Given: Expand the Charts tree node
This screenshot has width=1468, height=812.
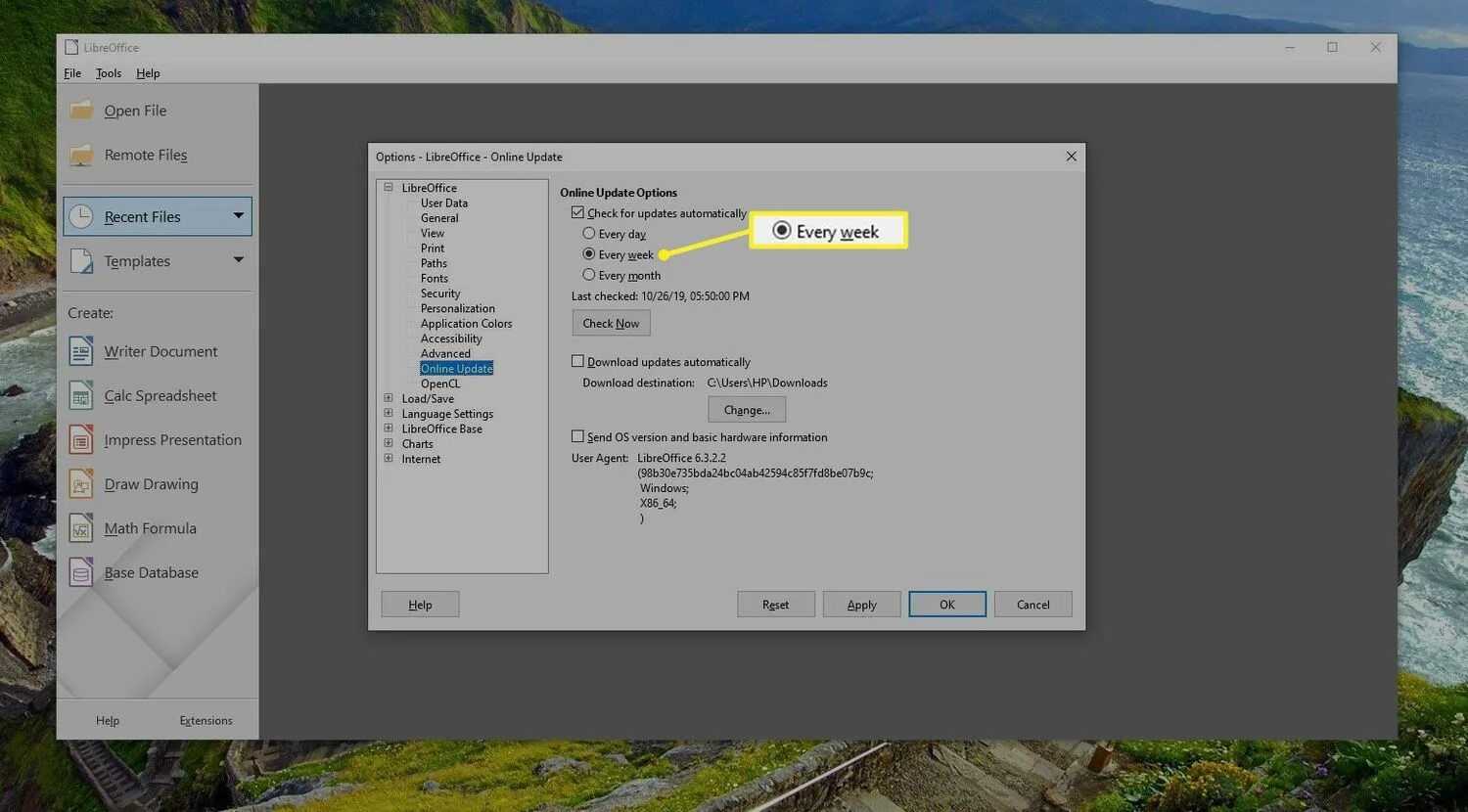Looking at the screenshot, I should pyautogui.click(x=389, y=443).
